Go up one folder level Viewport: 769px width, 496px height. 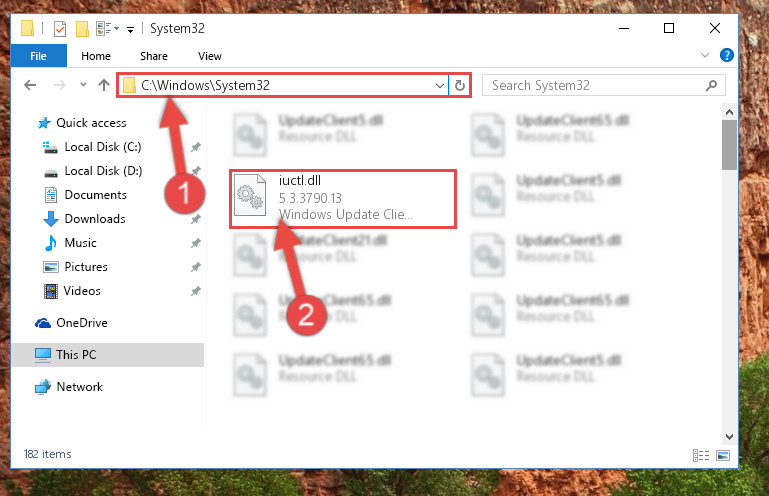click(x=103, y=85)
